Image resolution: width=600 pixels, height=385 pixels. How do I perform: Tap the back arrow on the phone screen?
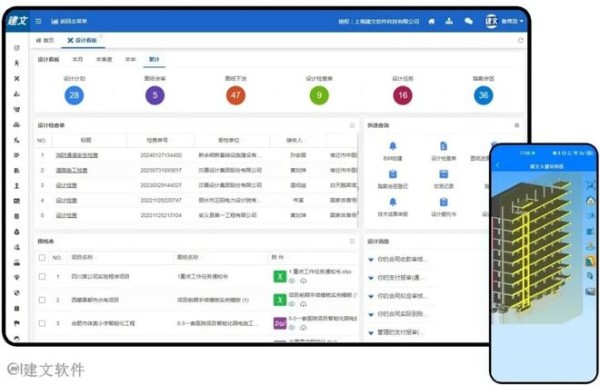click(498, 165)
